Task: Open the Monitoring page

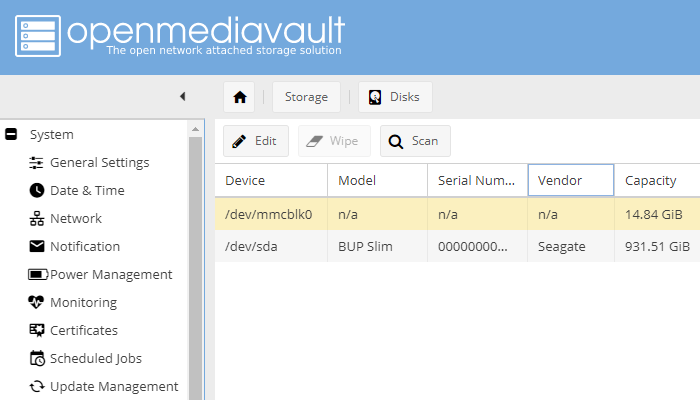Action: tap(83, 303)
